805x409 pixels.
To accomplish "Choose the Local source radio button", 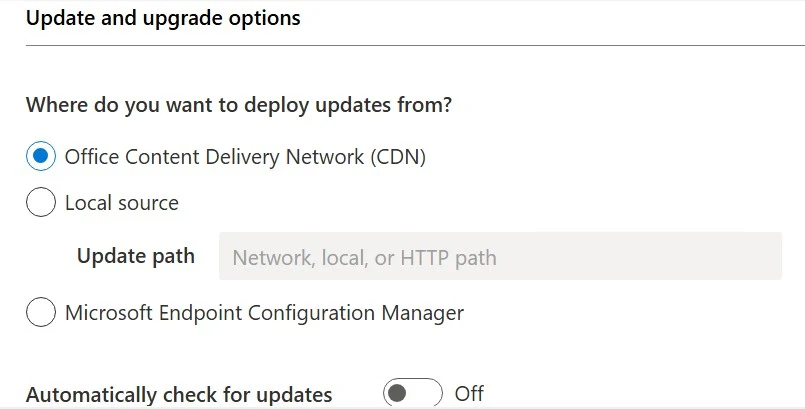I will coord(41,203).
